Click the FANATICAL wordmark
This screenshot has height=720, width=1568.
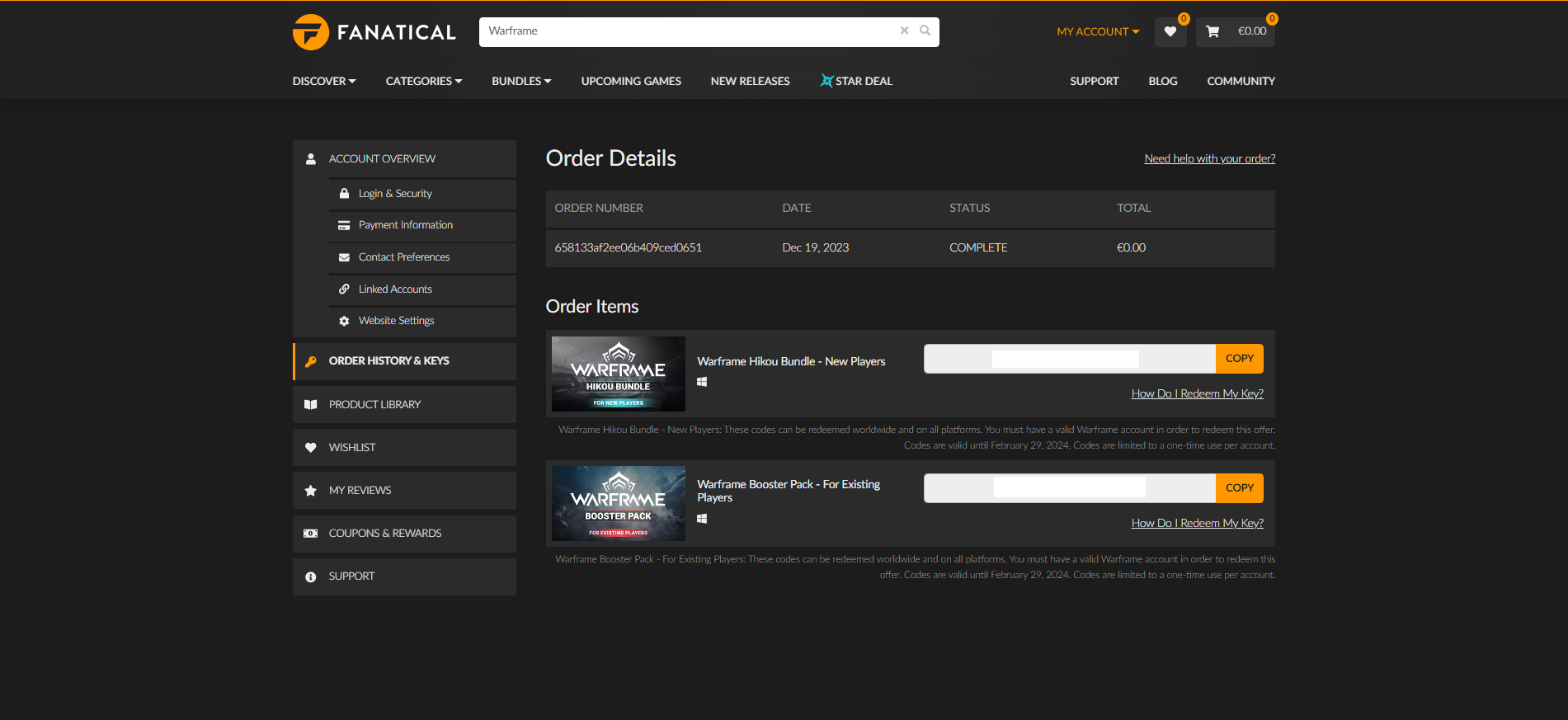397,32
